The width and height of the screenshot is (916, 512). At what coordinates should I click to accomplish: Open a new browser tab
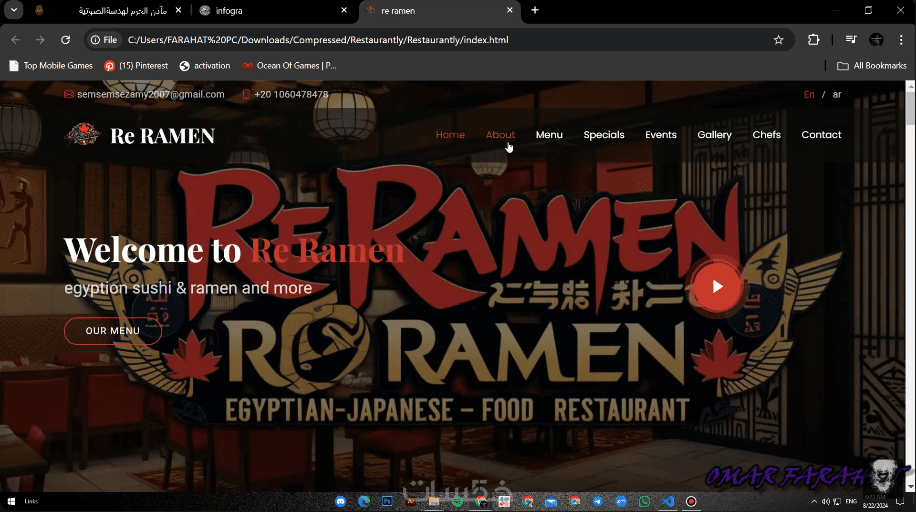pyautogui.click(x=535, y=10)
